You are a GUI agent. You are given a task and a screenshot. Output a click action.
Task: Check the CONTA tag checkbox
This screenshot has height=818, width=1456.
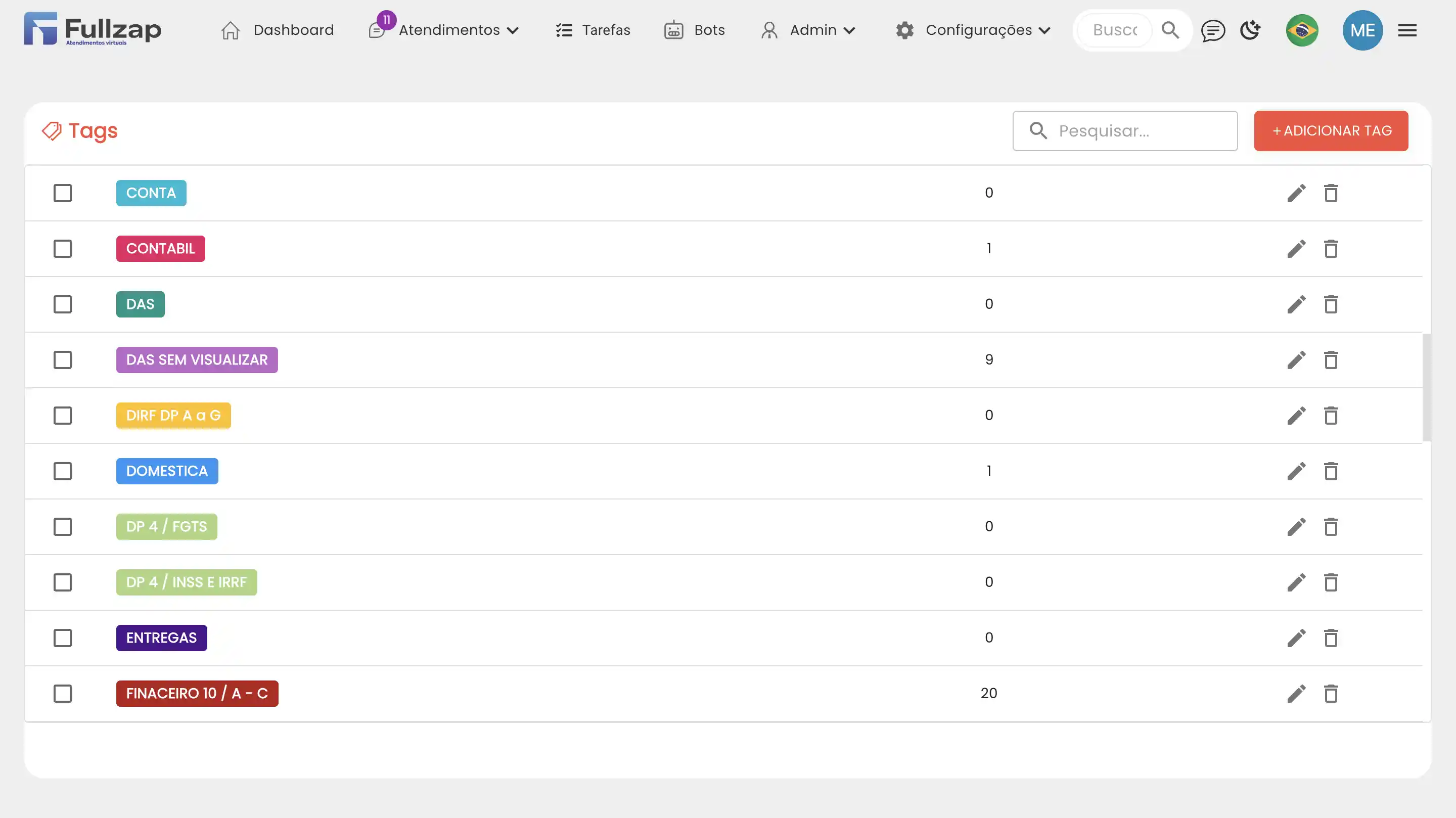(63, 193)
